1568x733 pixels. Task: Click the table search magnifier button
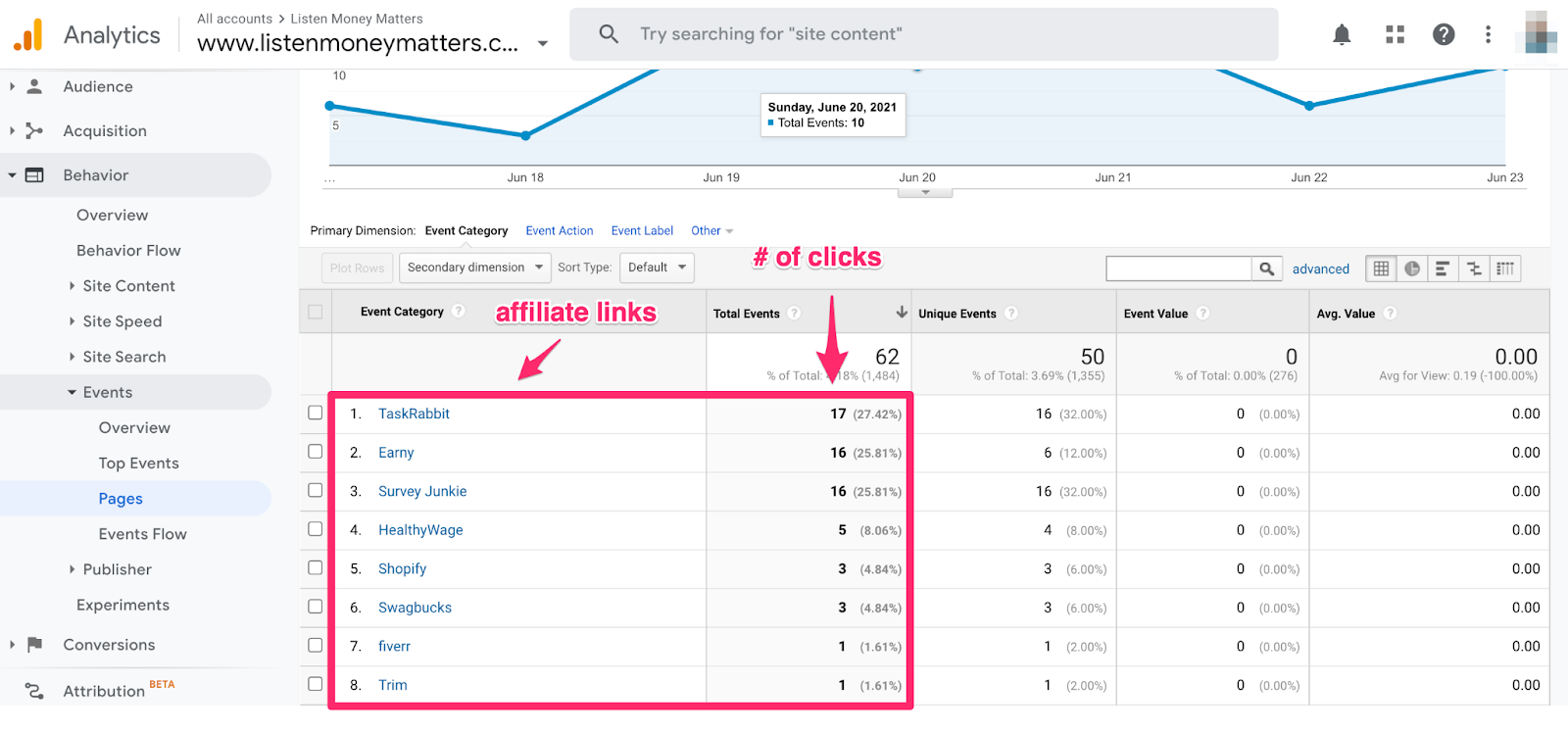[x=1266, y=269]
